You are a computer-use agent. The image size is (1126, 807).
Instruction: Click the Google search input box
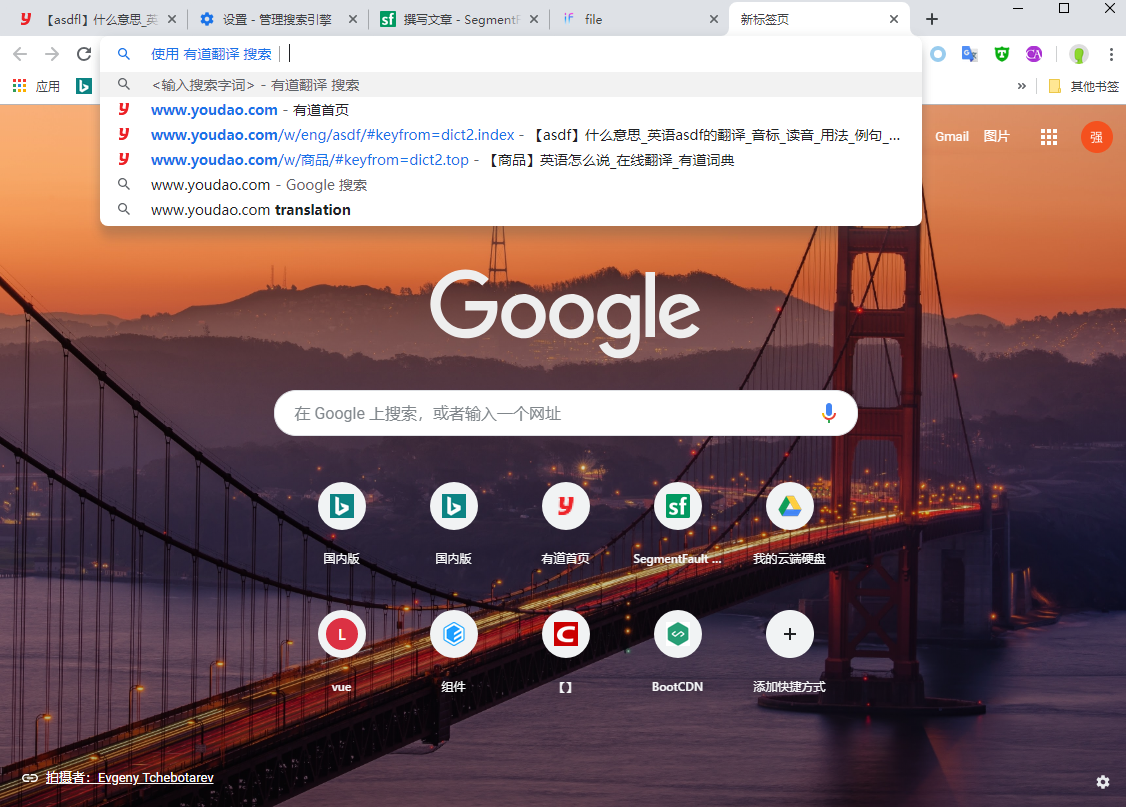(x=550, y=413)
